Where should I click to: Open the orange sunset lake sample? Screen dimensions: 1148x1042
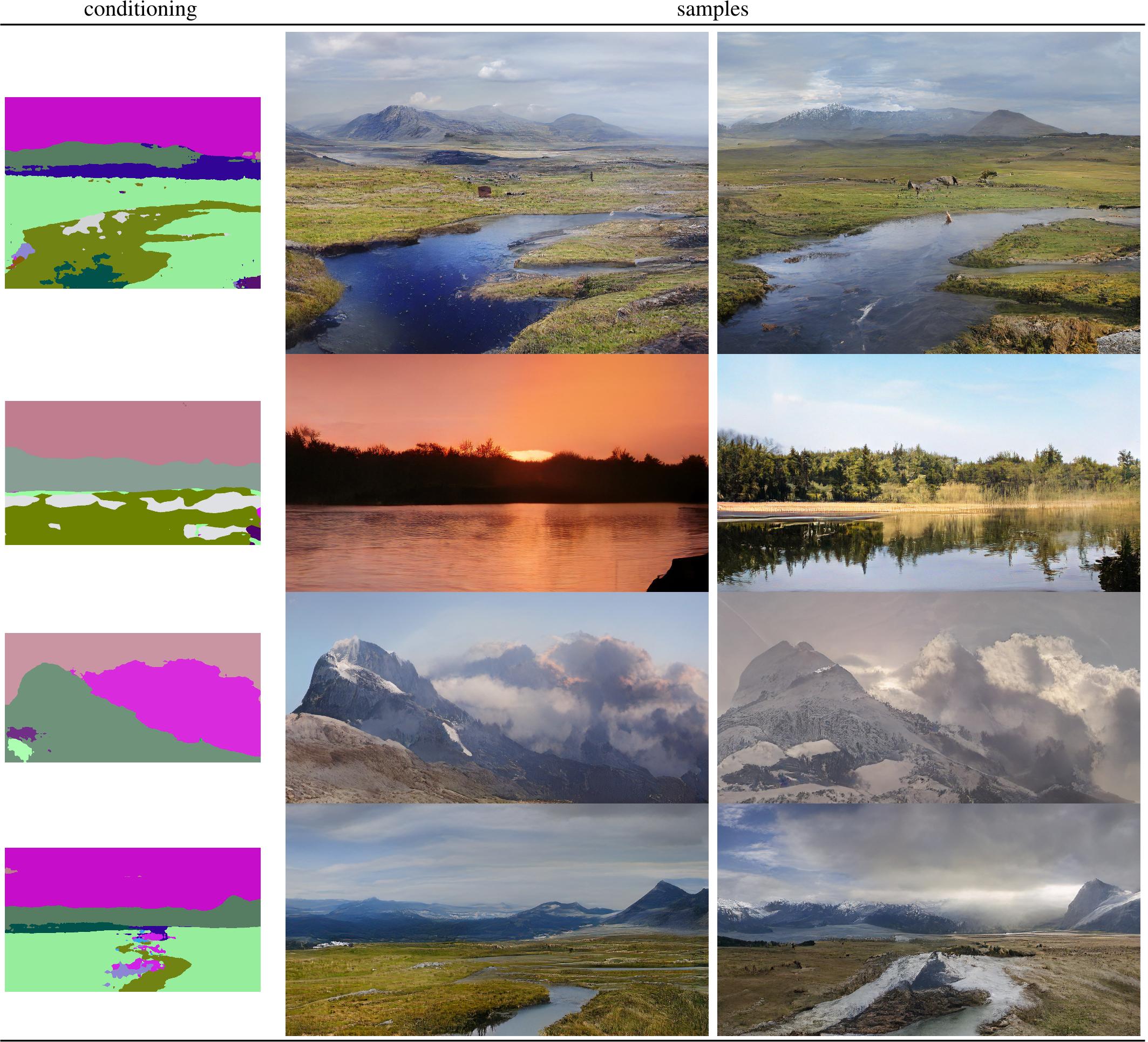(497, 473)
